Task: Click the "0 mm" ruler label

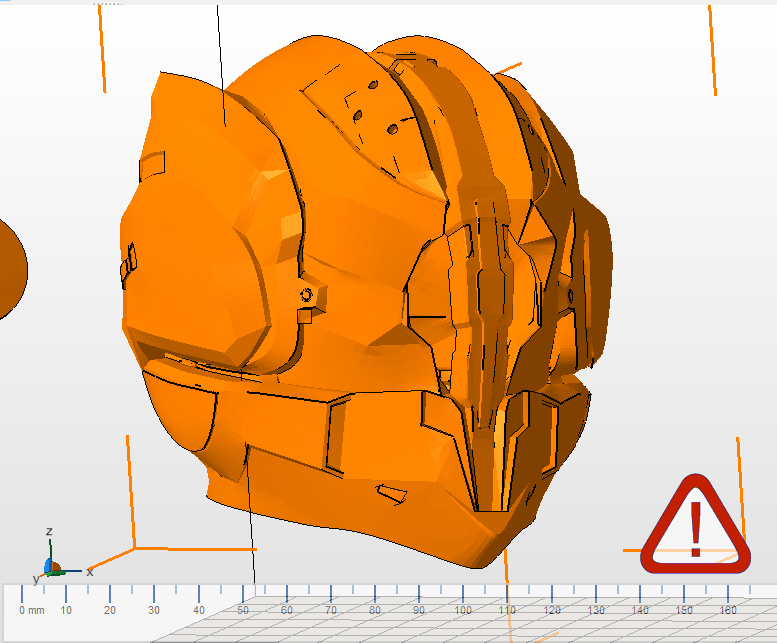Action: pyautogui.click(x=32, y=610)
